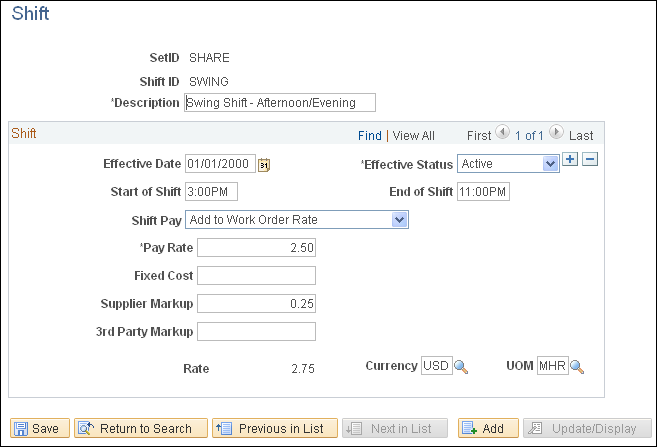Click the View All link
The height and width of the screenshot is (447, 657).
click(413, 136)
